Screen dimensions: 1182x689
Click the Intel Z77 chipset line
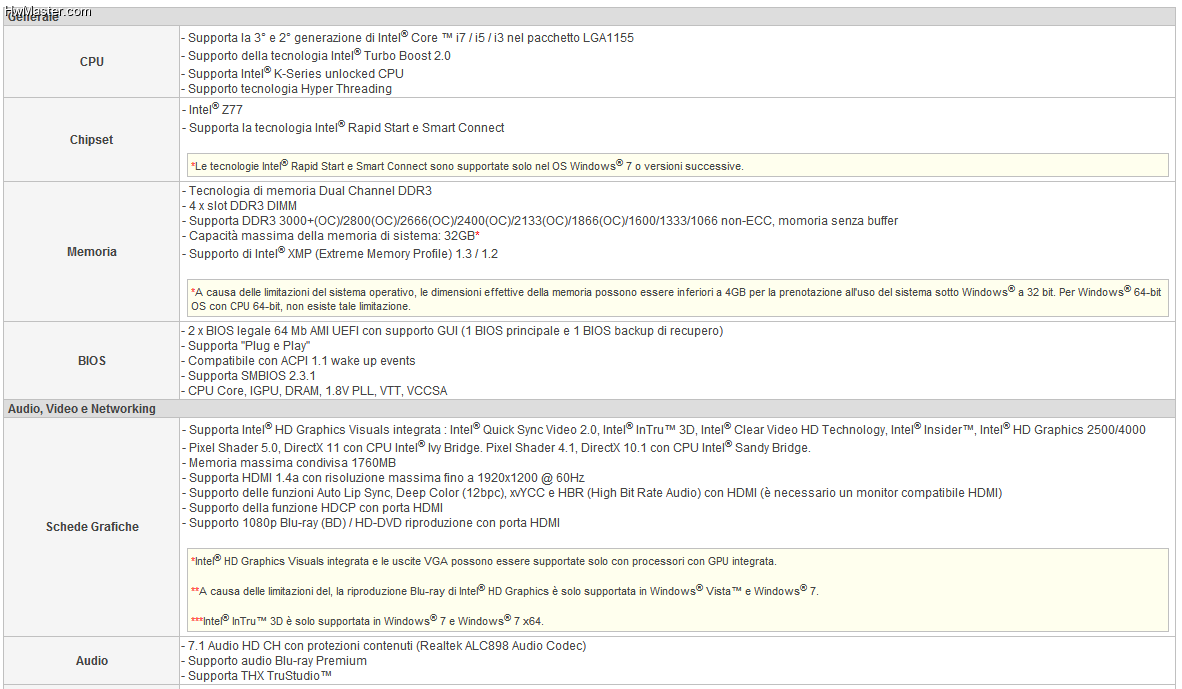click(212, 109)
